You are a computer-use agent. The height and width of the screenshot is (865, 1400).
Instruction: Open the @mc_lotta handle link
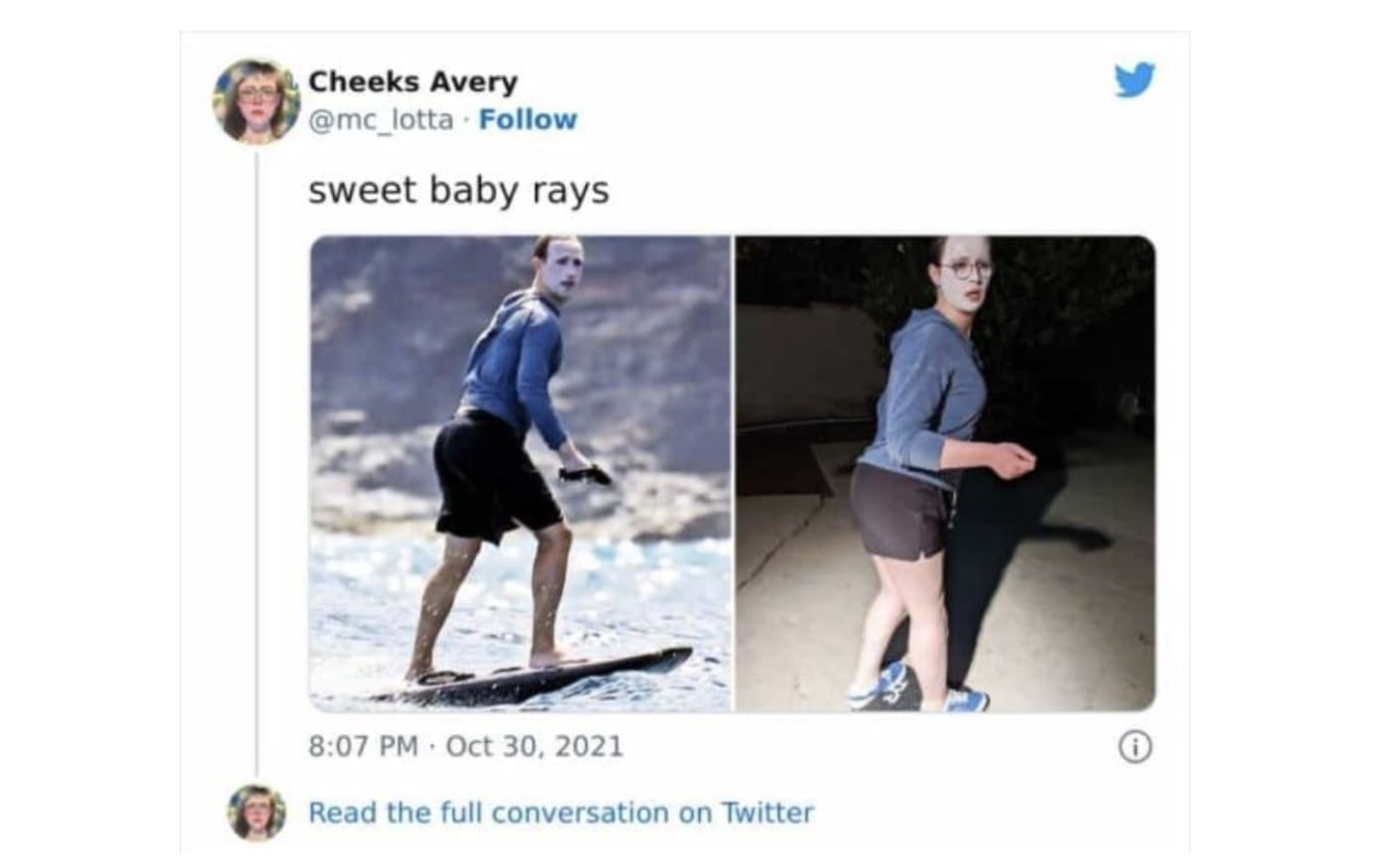381,119
